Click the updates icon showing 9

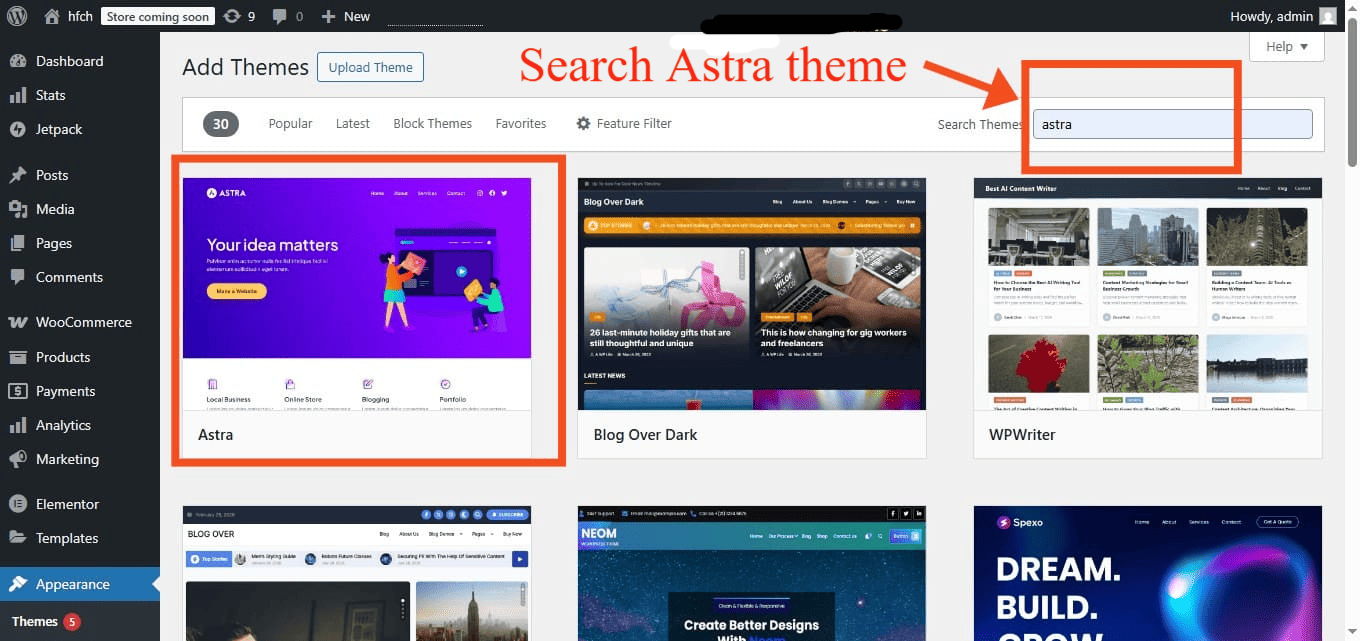click(232, 16)
